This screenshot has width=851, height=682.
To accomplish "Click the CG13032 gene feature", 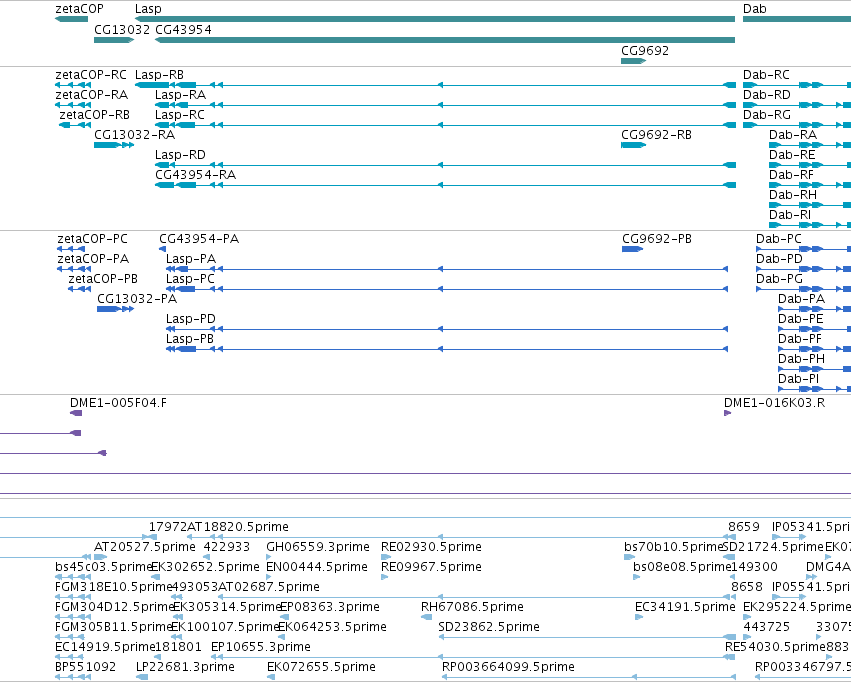I will point(114,40).
